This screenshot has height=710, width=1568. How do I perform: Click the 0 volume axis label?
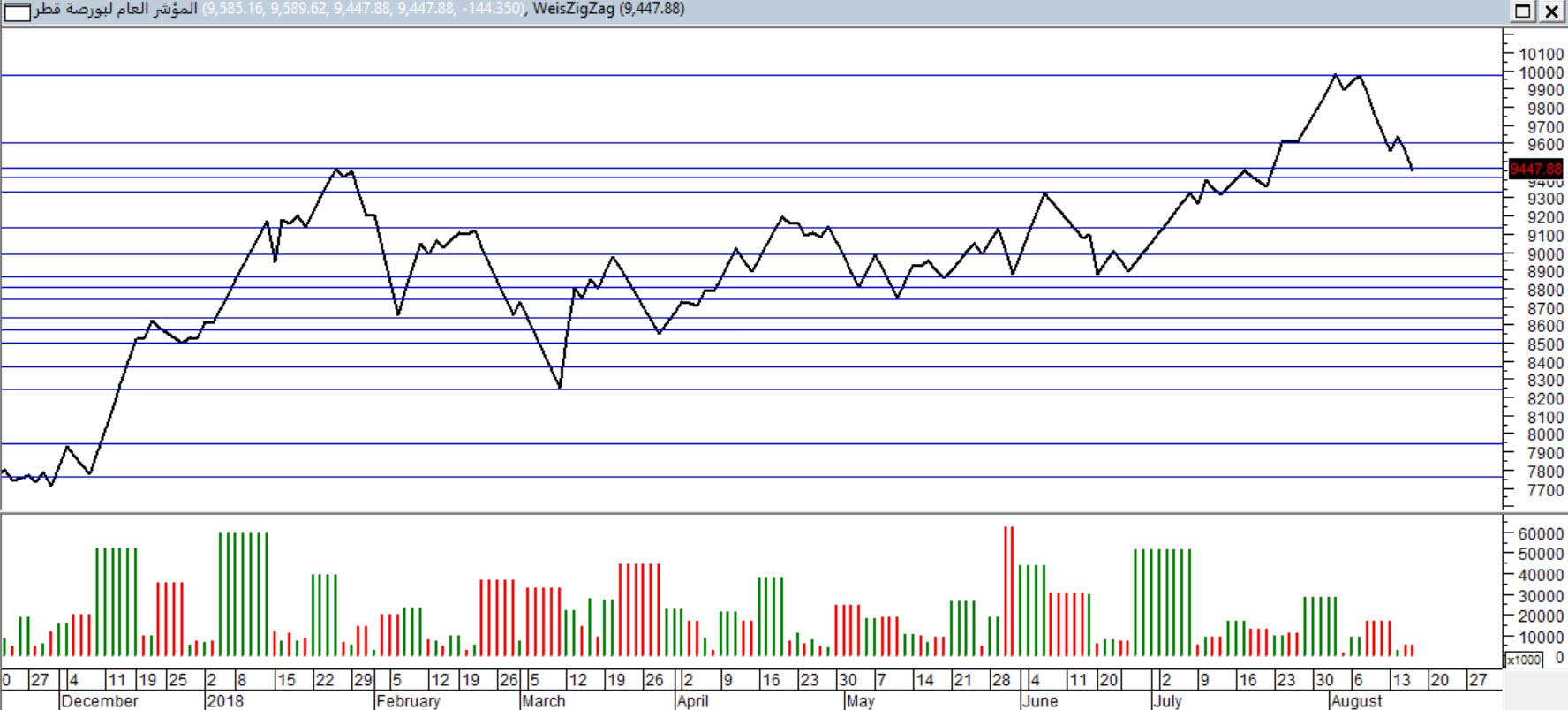point(1559,658)
